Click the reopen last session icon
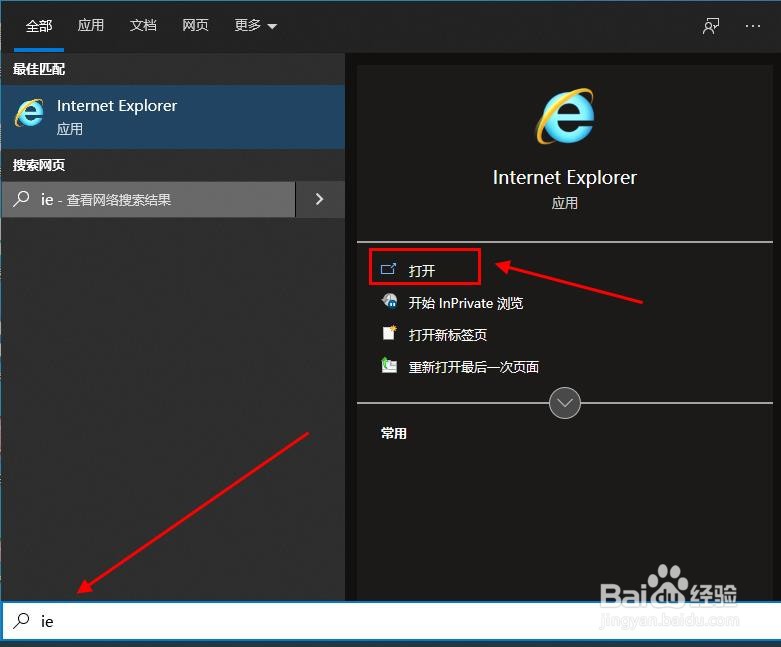This screenshot has height=647, width=781. 389,365
